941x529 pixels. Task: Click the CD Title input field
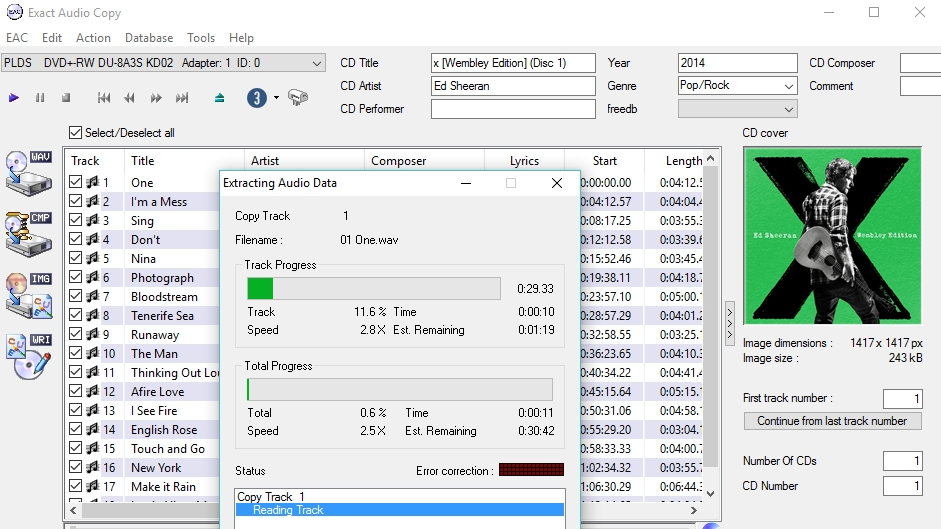point(513,63)
